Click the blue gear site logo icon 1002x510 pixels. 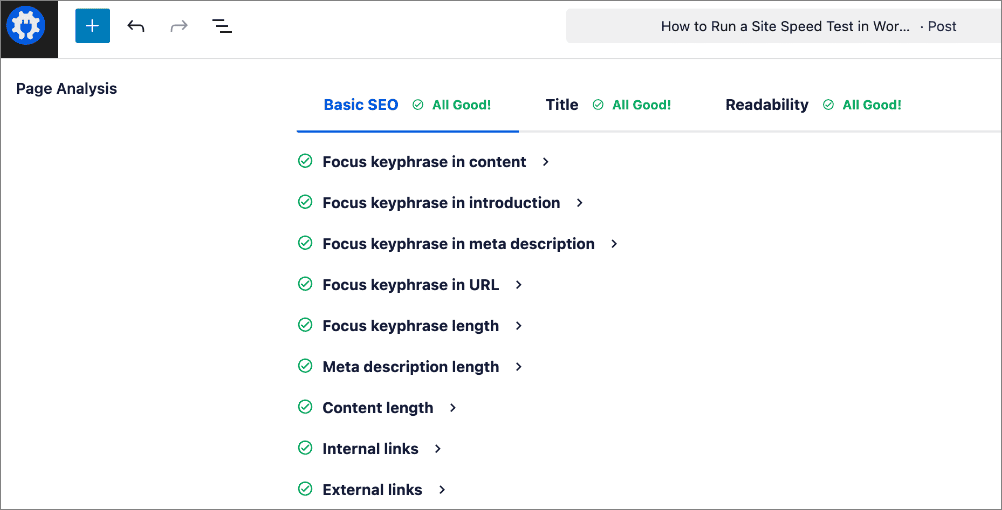[26, 26]
